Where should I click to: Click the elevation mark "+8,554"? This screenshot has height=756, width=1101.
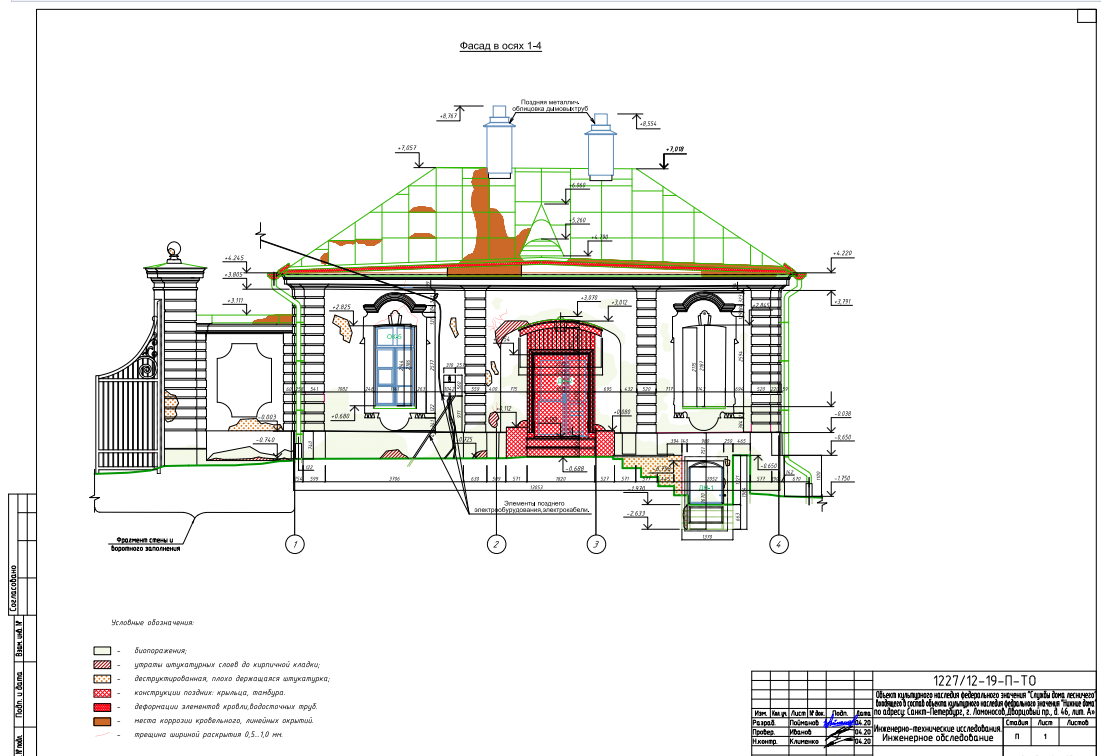[x=648, y=124]
